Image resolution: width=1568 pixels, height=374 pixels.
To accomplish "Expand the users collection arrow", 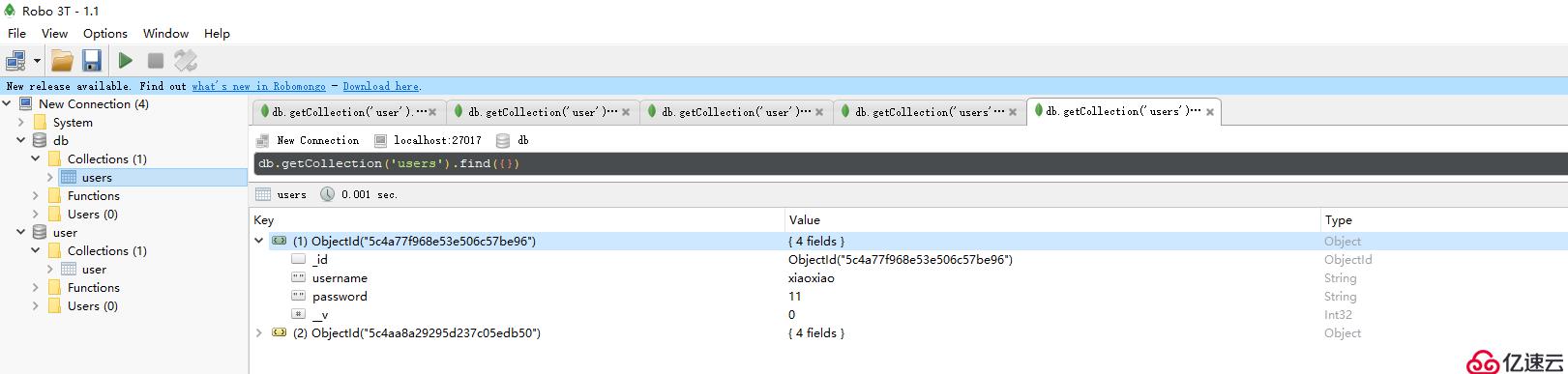I will pyautogui.click(x=50, y=177).
